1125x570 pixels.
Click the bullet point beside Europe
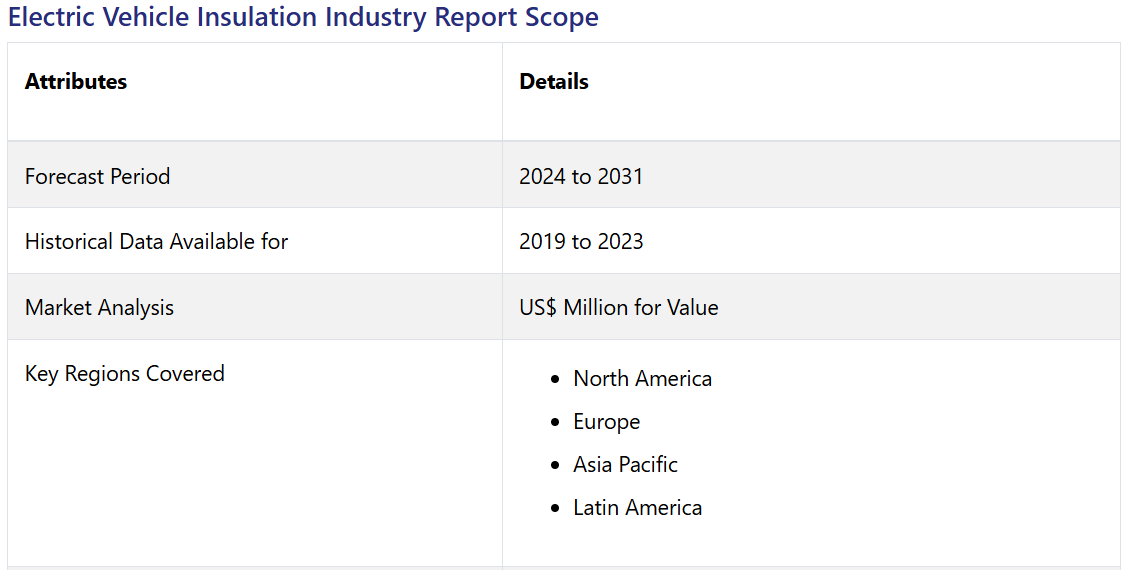[x=555, y=423]
